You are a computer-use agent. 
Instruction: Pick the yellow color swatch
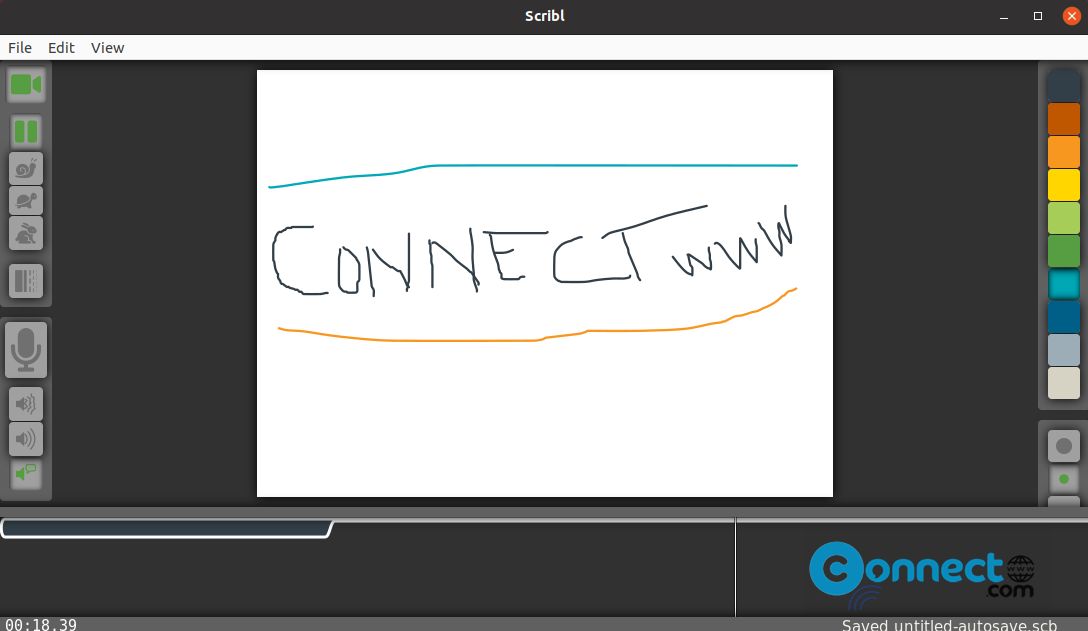[x=1064, y=185]
